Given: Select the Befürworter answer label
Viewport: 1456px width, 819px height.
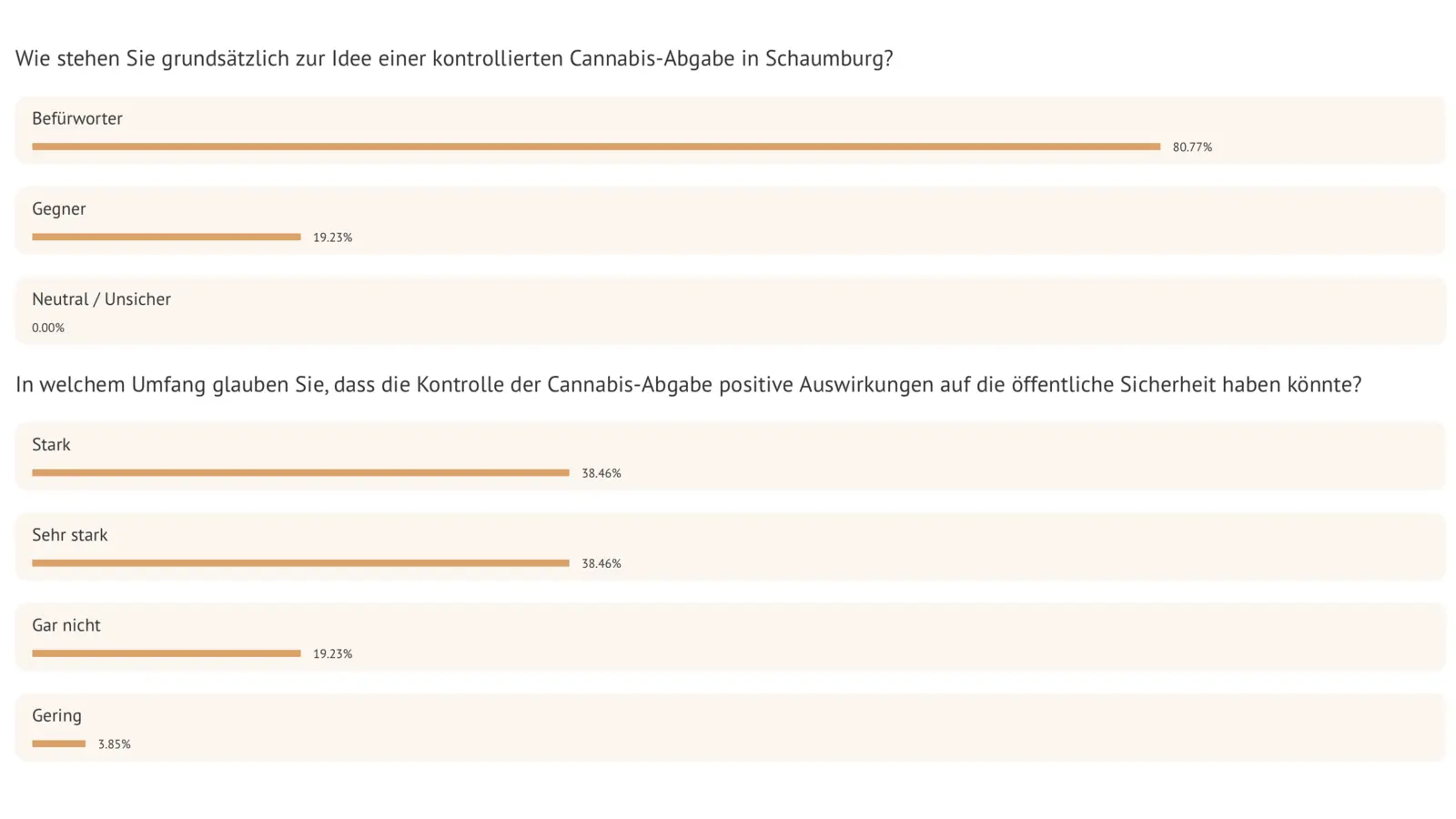Looking at the screenshot, I should [77, 118].
